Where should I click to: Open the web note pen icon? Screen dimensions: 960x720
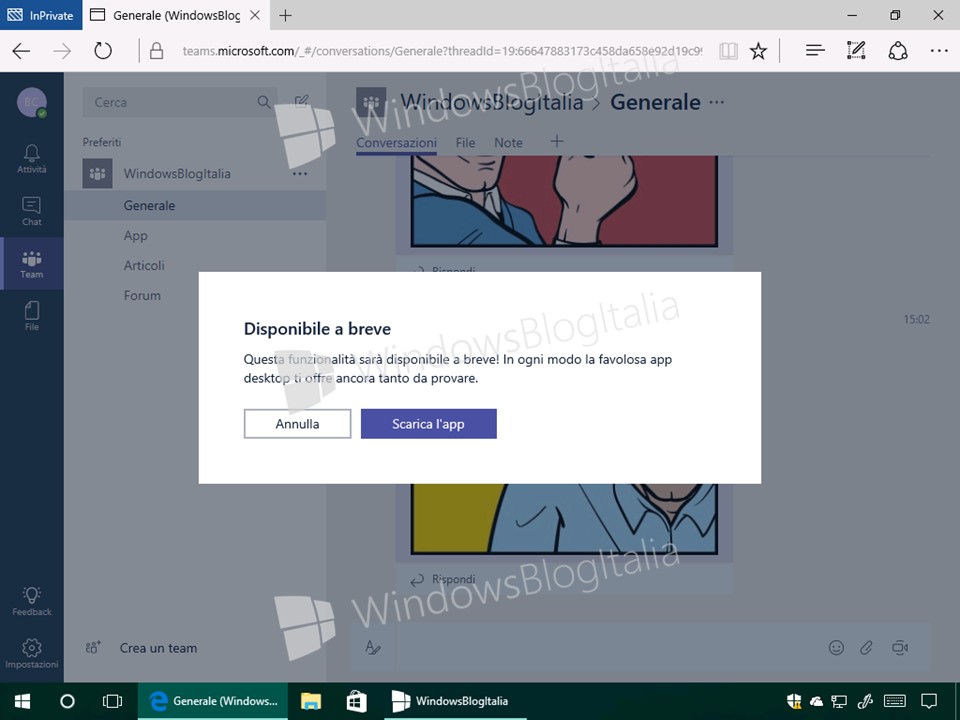(856, 51)
